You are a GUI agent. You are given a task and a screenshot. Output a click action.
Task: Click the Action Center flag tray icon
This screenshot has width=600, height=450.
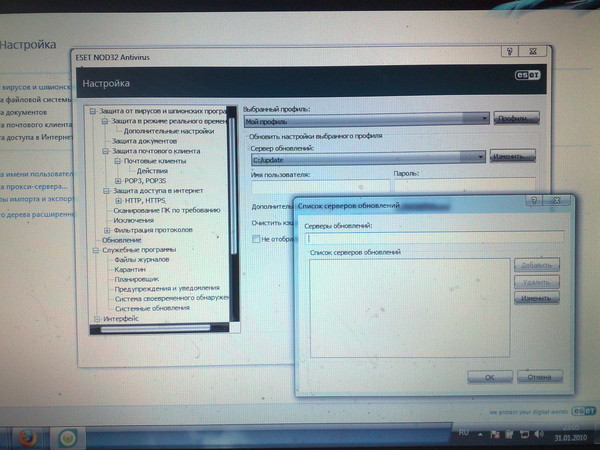(x=495, y=435)
